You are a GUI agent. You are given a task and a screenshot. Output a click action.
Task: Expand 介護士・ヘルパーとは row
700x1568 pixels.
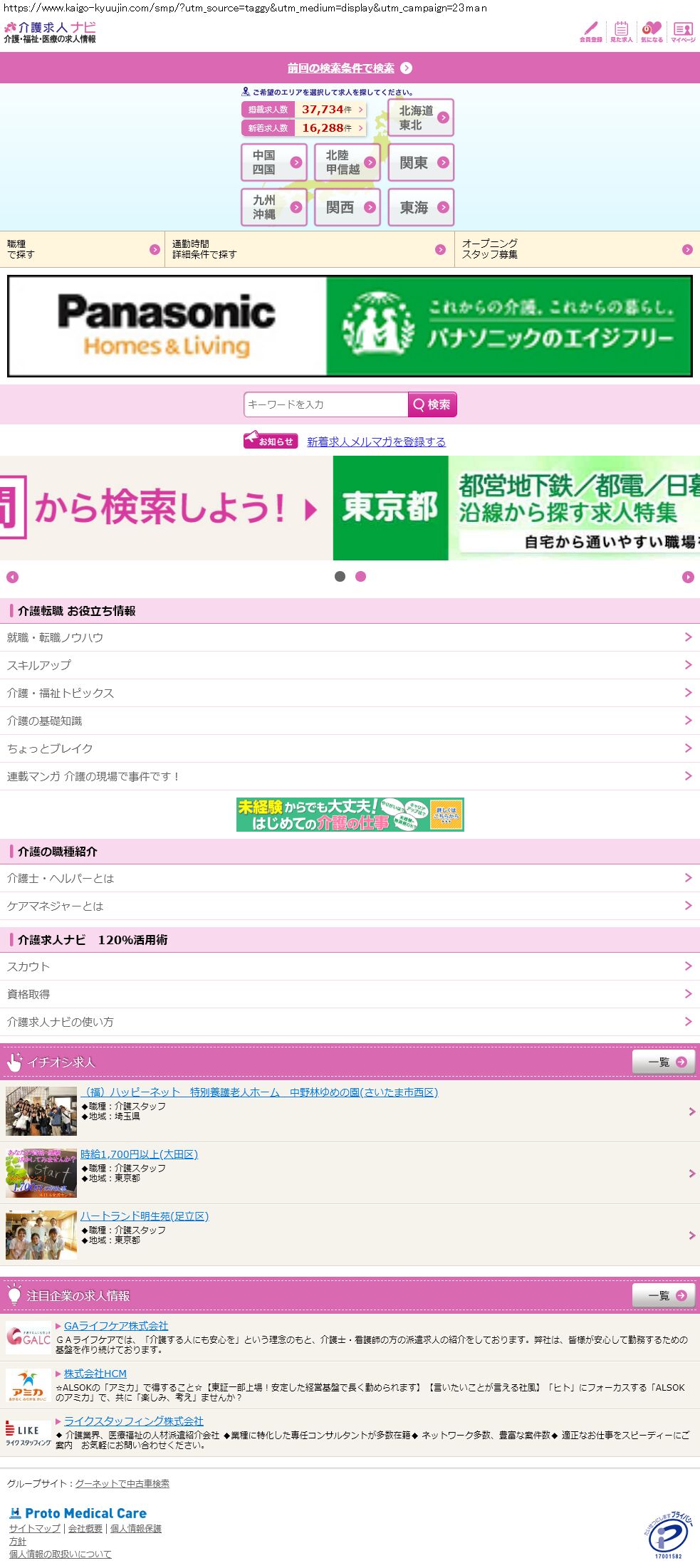point(350,878)
